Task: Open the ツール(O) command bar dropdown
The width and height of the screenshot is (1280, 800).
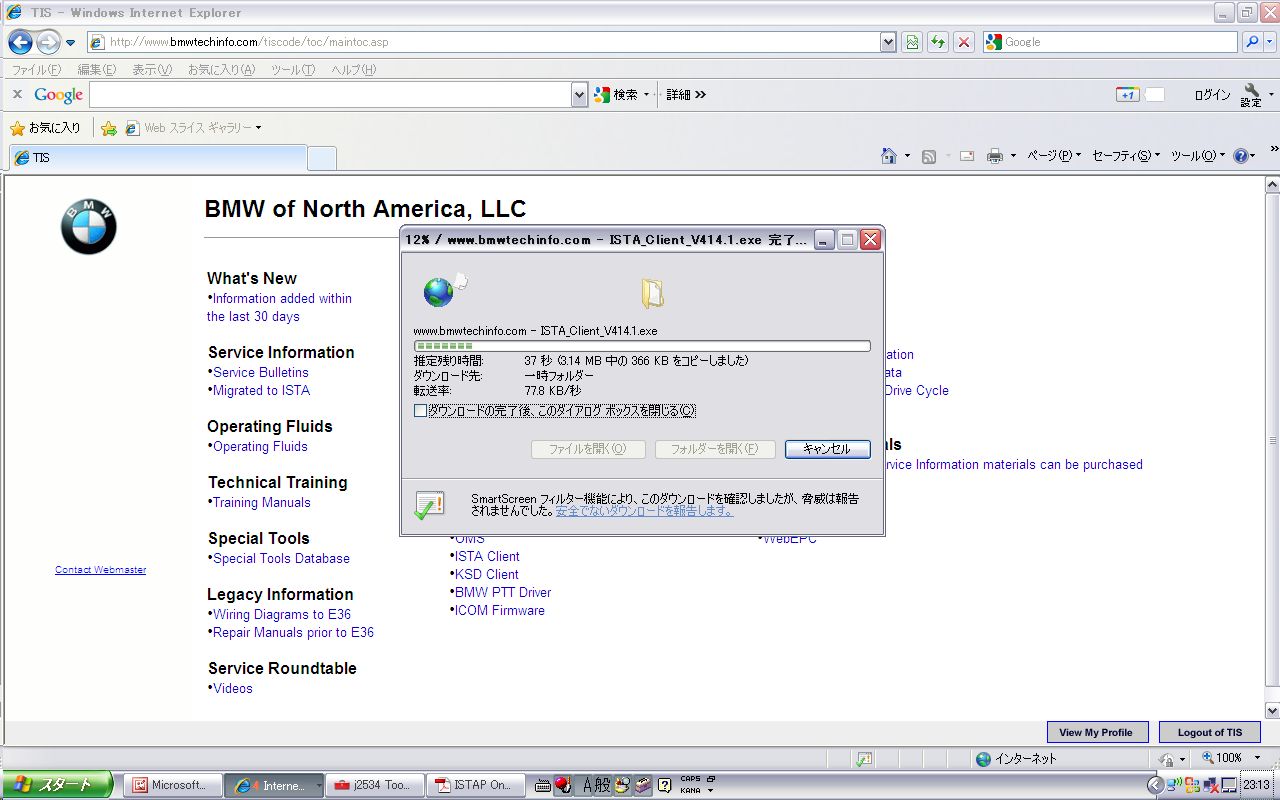Action: 1197,156
